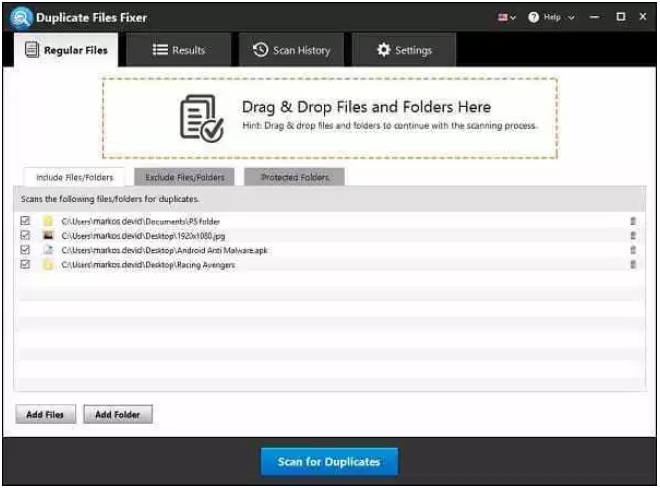Open the Scan History tab
Viewport: 660px width, 488px height.
[x=291, y=50]
